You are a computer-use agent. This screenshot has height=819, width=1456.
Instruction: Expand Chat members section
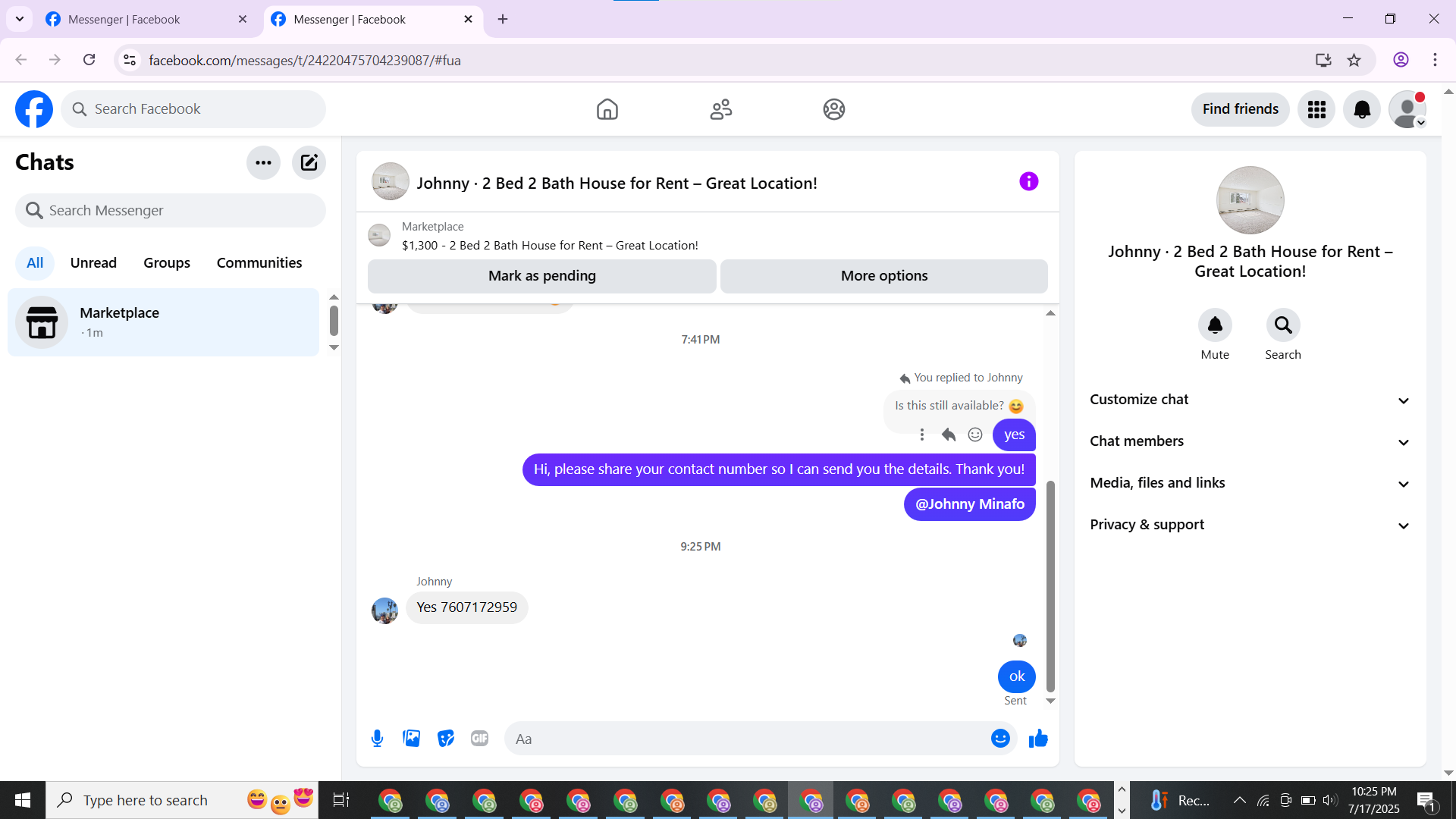click(x=1250, y=441)
